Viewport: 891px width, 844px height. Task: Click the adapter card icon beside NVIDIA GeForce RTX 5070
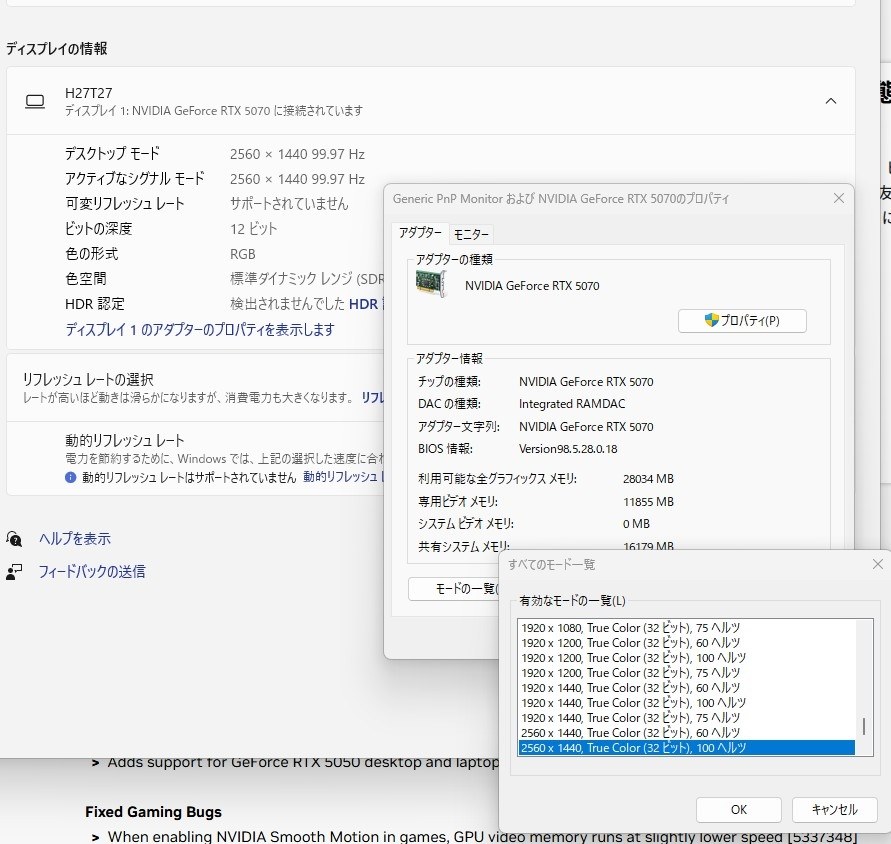coord(430,283)
